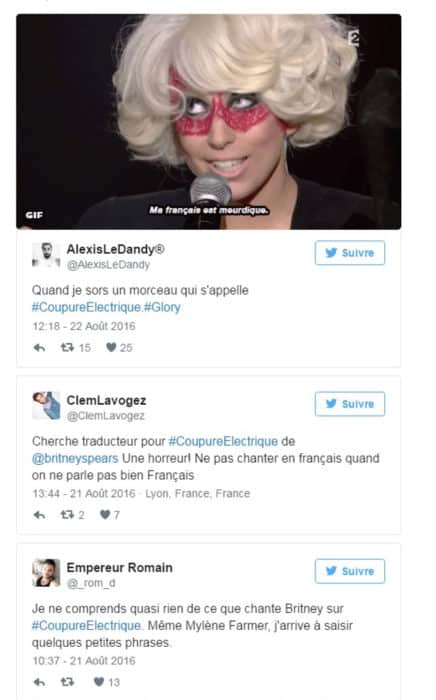Like ClemLavogez's tweet with 7 likes
This screenshot has height=700, width=436.
tap(105, 515)
